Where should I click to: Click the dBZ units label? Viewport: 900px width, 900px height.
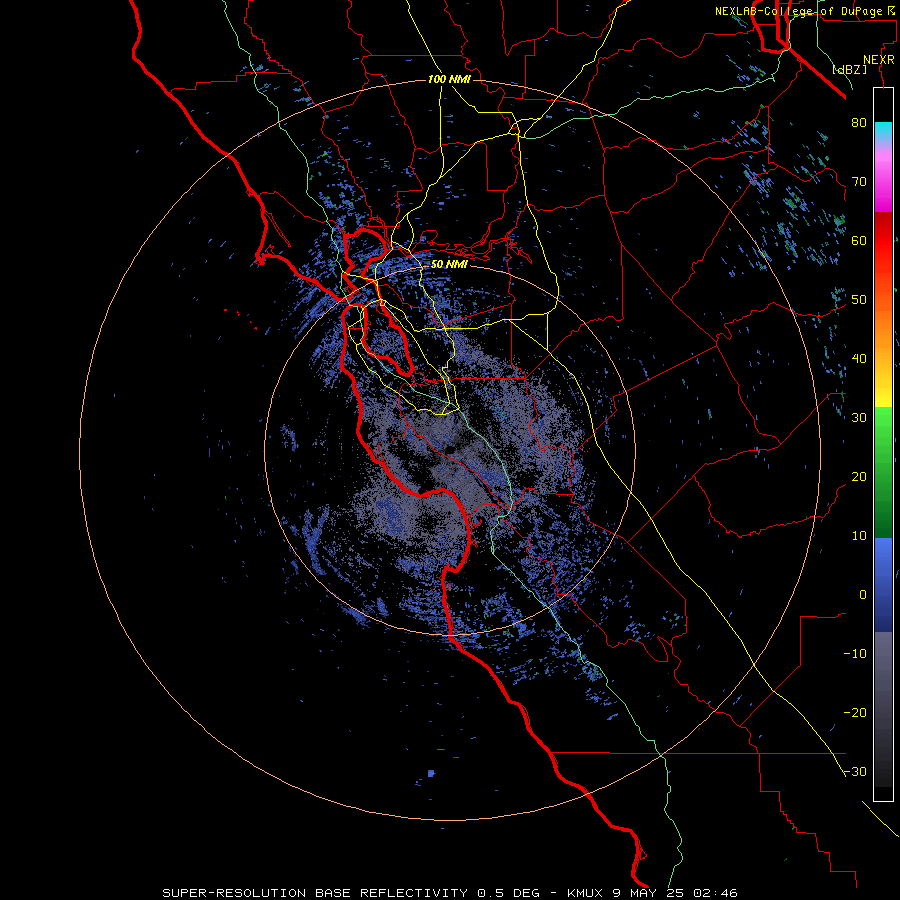tap(849, 70)
